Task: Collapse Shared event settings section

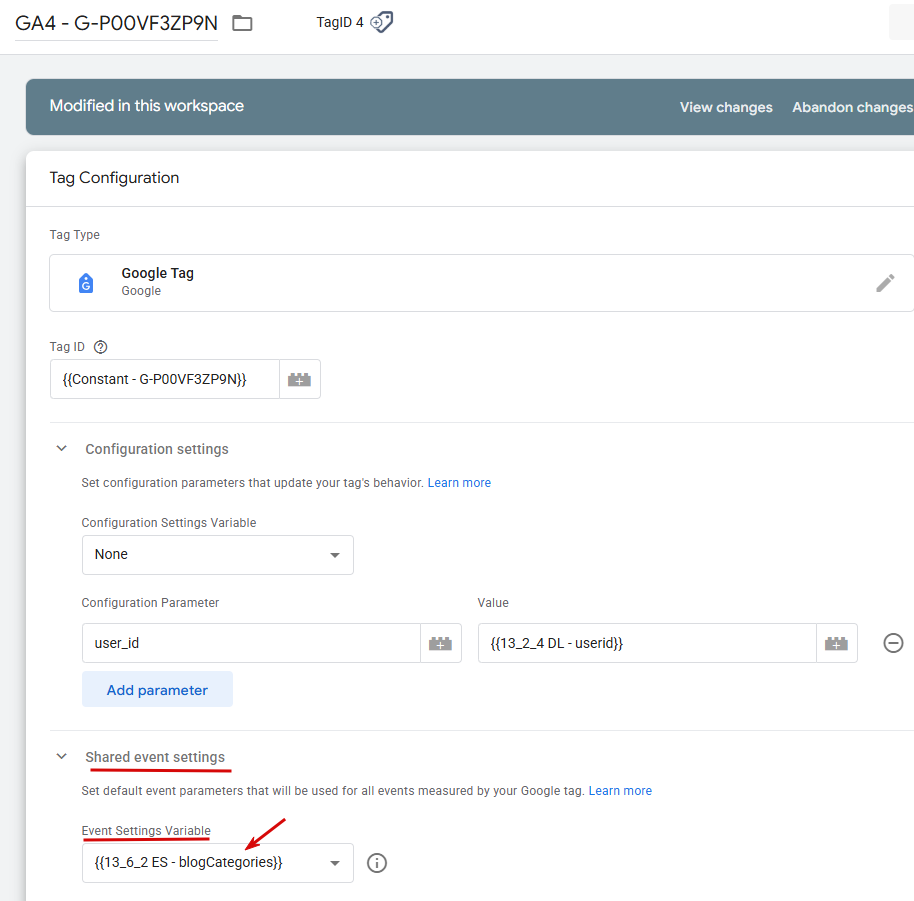Action: [61, 756]
